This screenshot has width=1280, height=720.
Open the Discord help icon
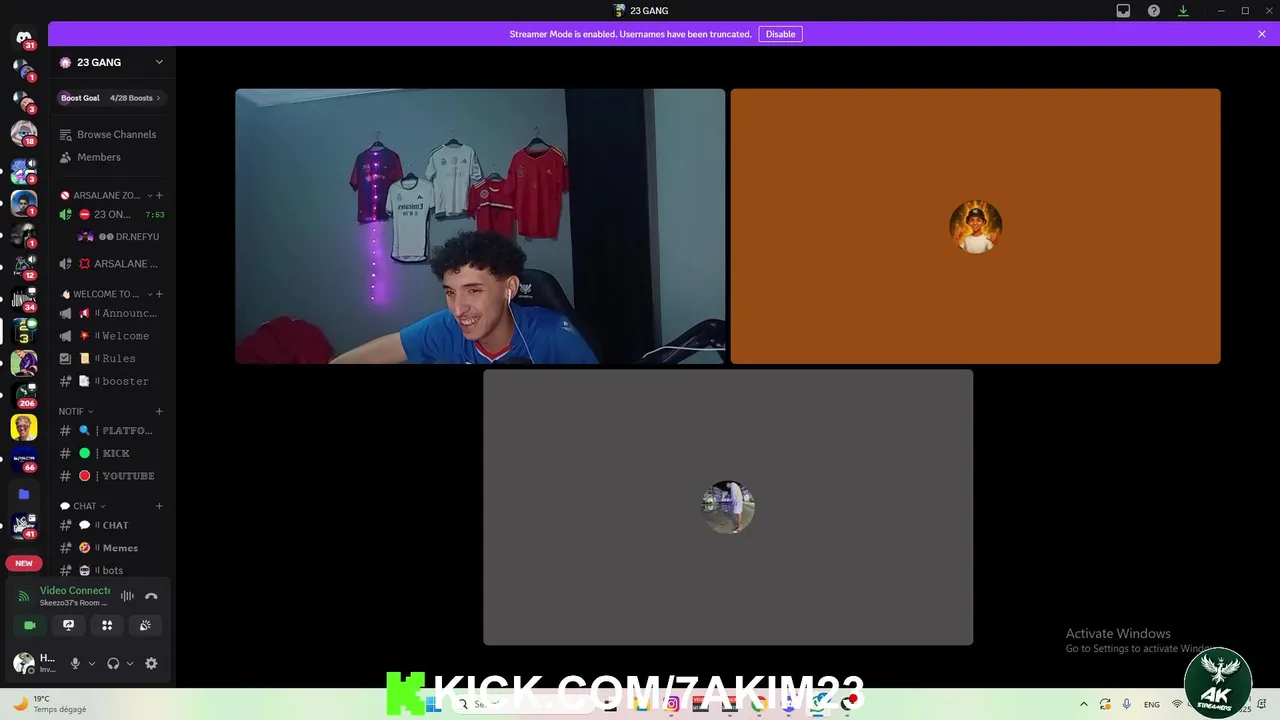[1154, 11]
